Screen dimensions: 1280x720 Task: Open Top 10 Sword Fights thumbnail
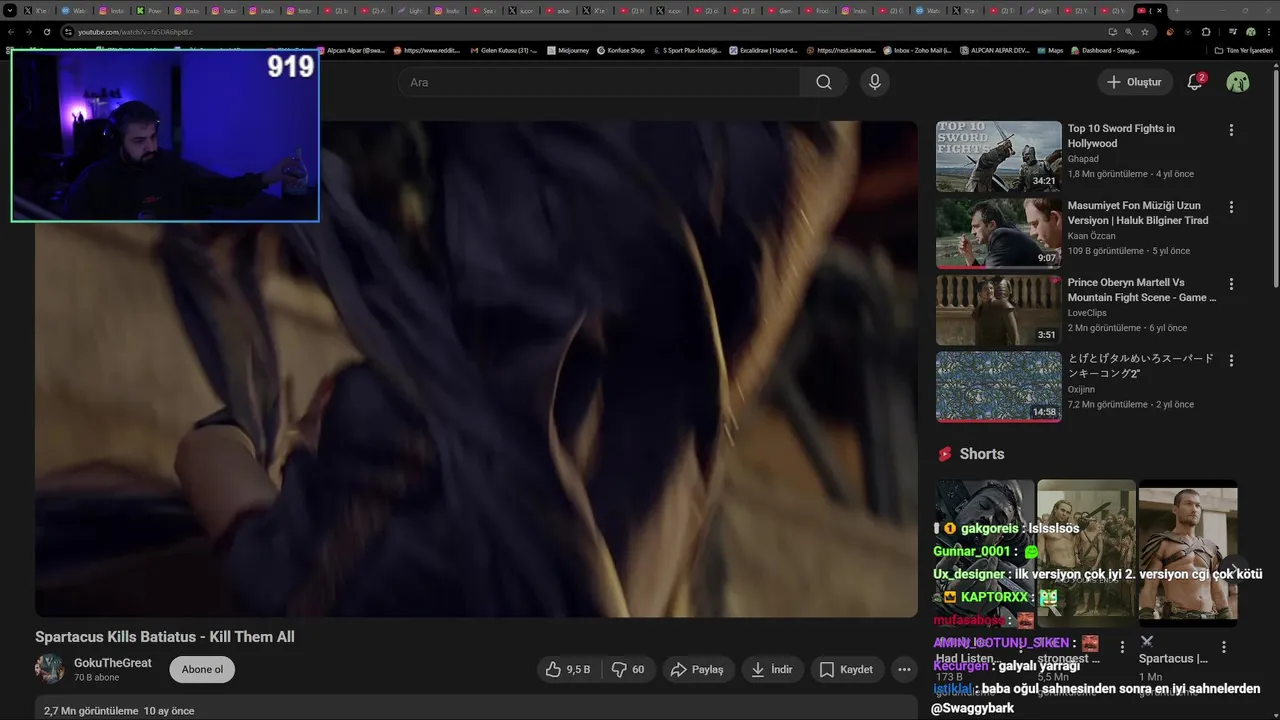(998, 156)
